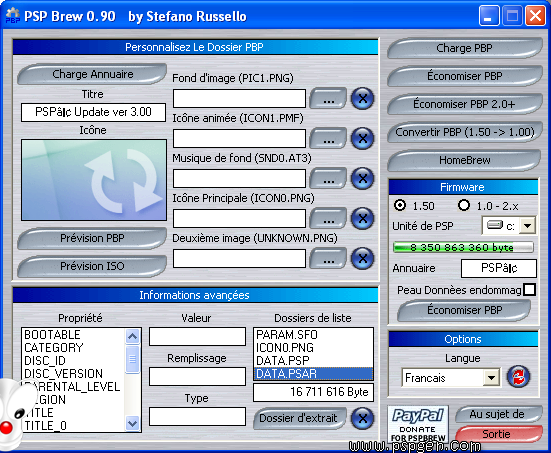Click Dossier d'extrait button
551x453 pixels.
point(299,418)
